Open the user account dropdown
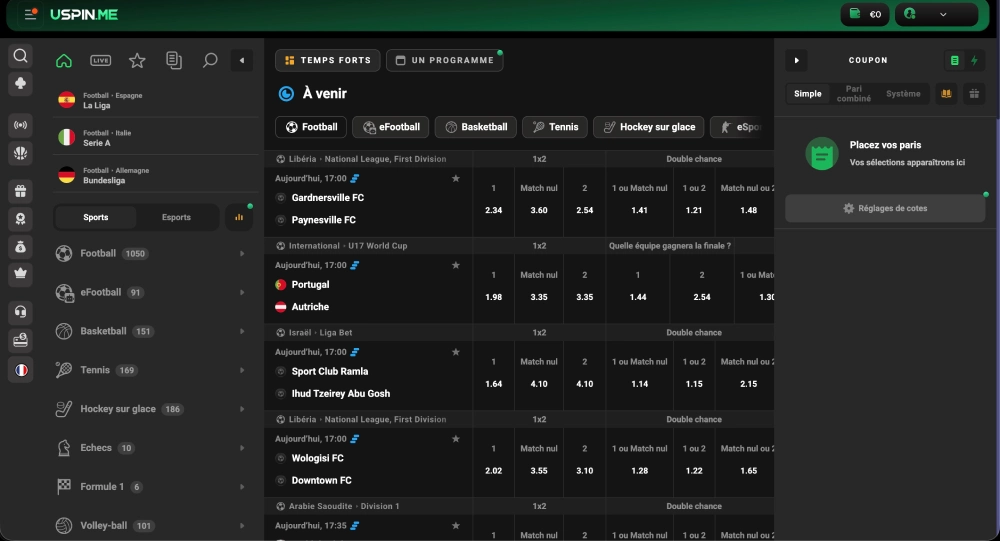The height and width of the screenshot is (541, 1000). click(x=936, y=14)
